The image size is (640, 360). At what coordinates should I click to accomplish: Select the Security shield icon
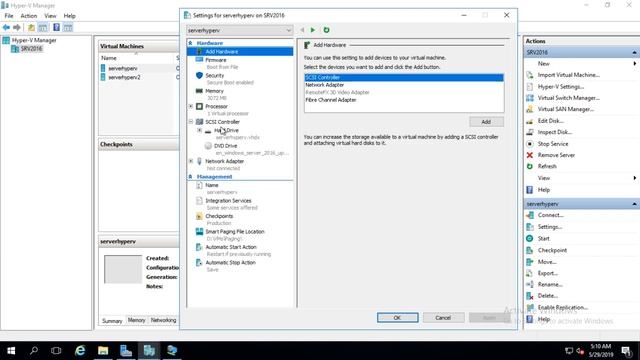click(x=199, y=76)
